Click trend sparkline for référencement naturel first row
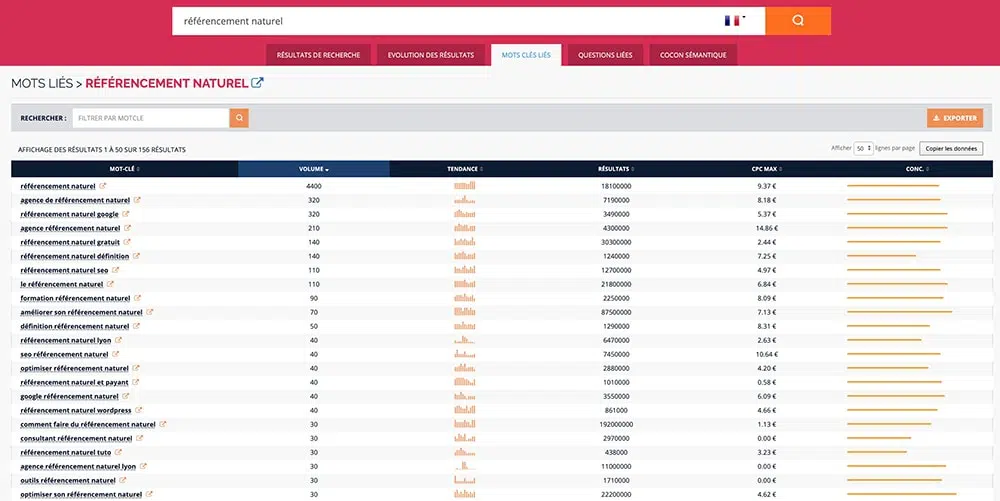This screenshot has height=501, width=1000. click(x=464, y=185)
